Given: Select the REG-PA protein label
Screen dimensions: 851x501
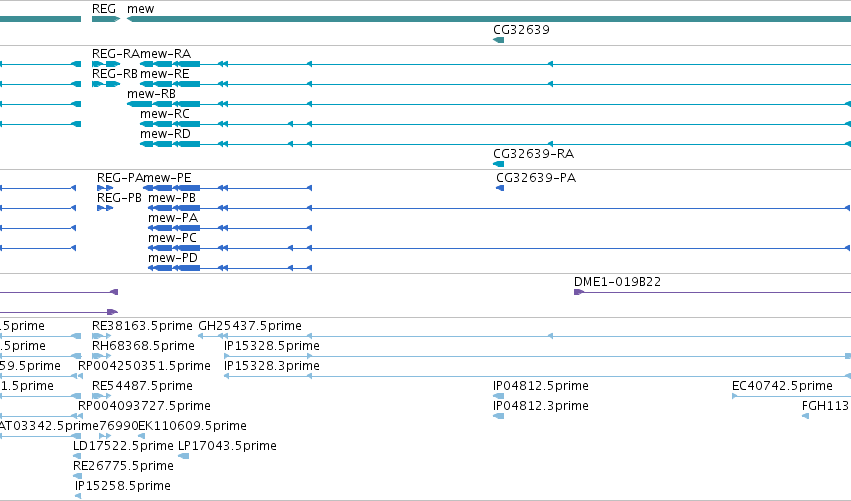Looking at the screenshot, I should click(x=120, y=178).
